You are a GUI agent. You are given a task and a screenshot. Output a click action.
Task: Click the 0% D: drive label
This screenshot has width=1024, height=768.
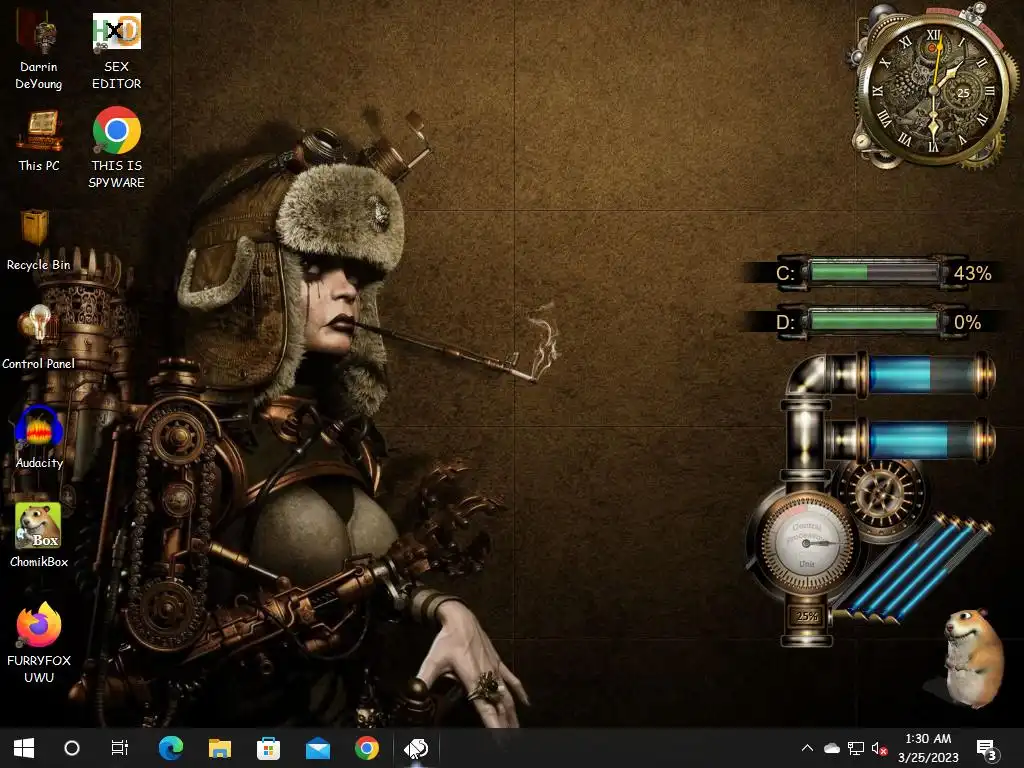(x=967, y=322)
